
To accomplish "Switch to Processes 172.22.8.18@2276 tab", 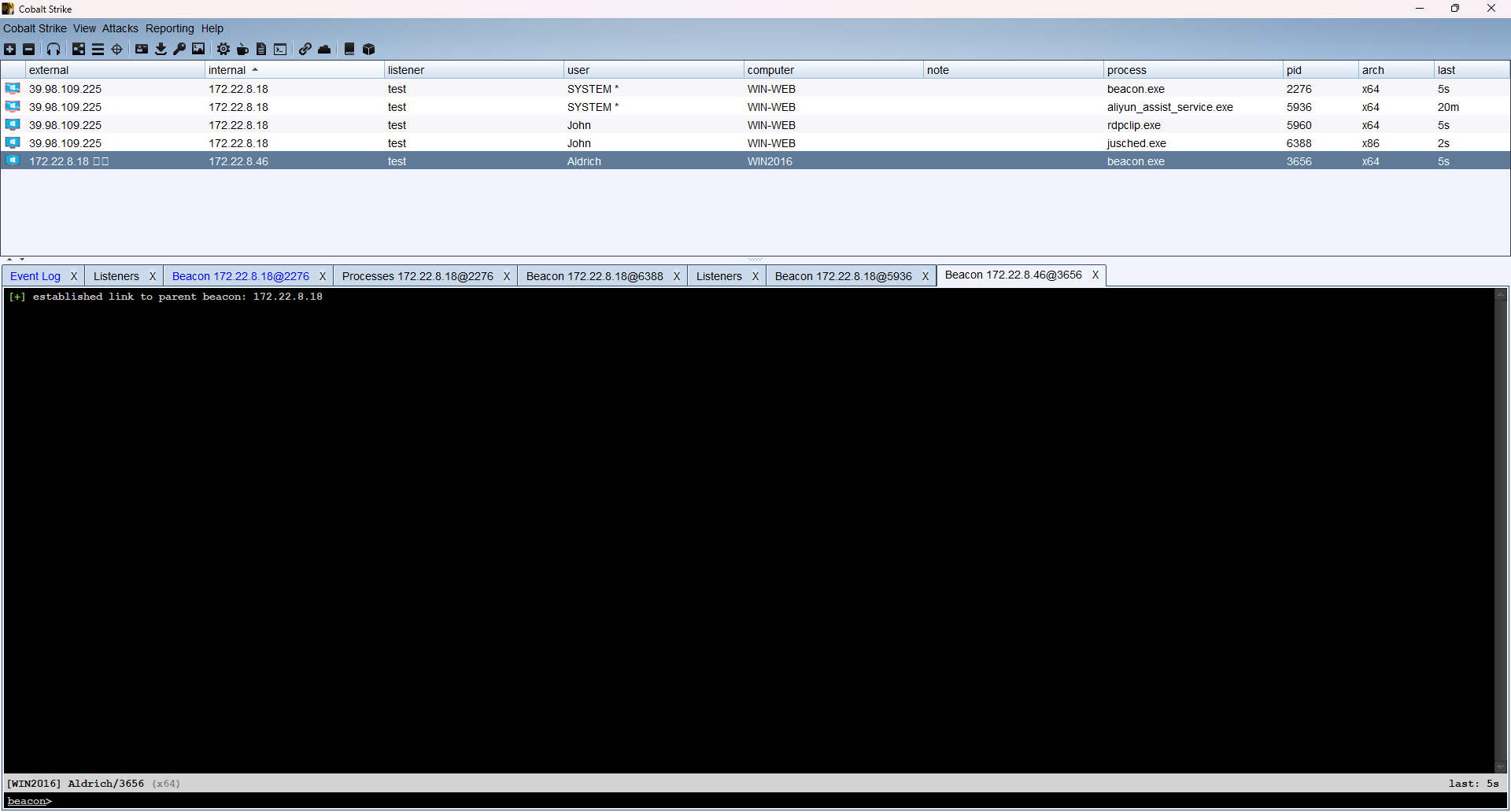I will tap(417, 276).
